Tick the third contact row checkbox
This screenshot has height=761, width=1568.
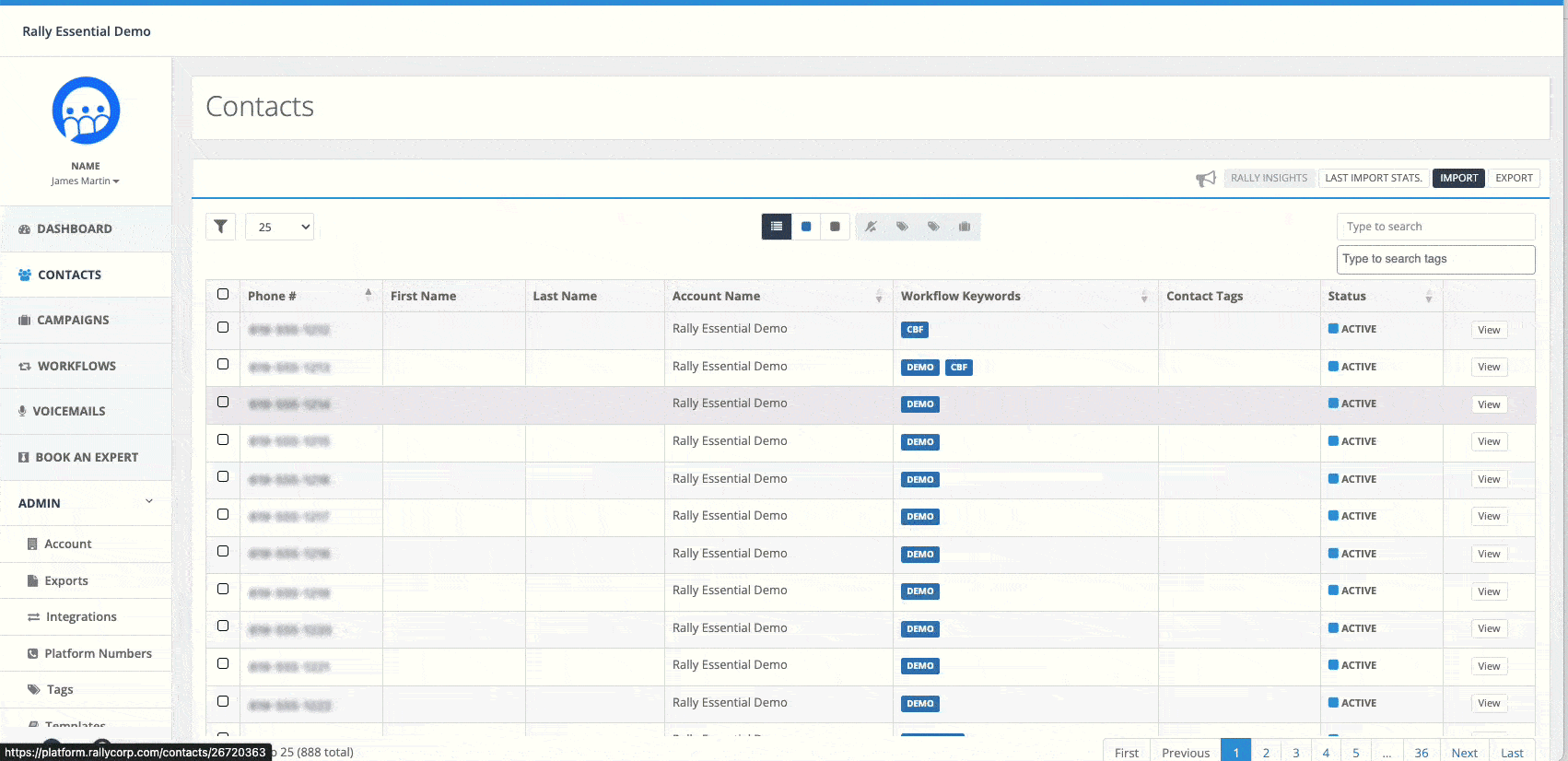click(223, 403)
